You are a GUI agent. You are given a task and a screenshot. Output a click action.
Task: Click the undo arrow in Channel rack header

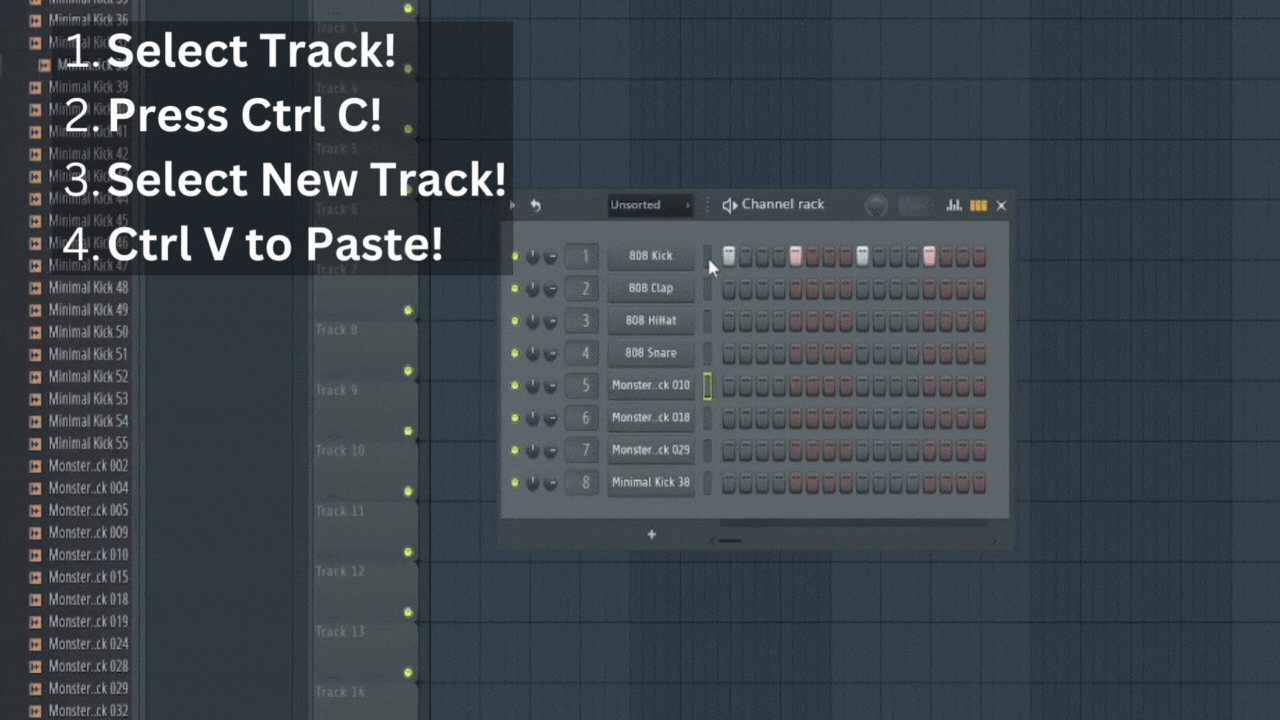click(x=535, y=206)
